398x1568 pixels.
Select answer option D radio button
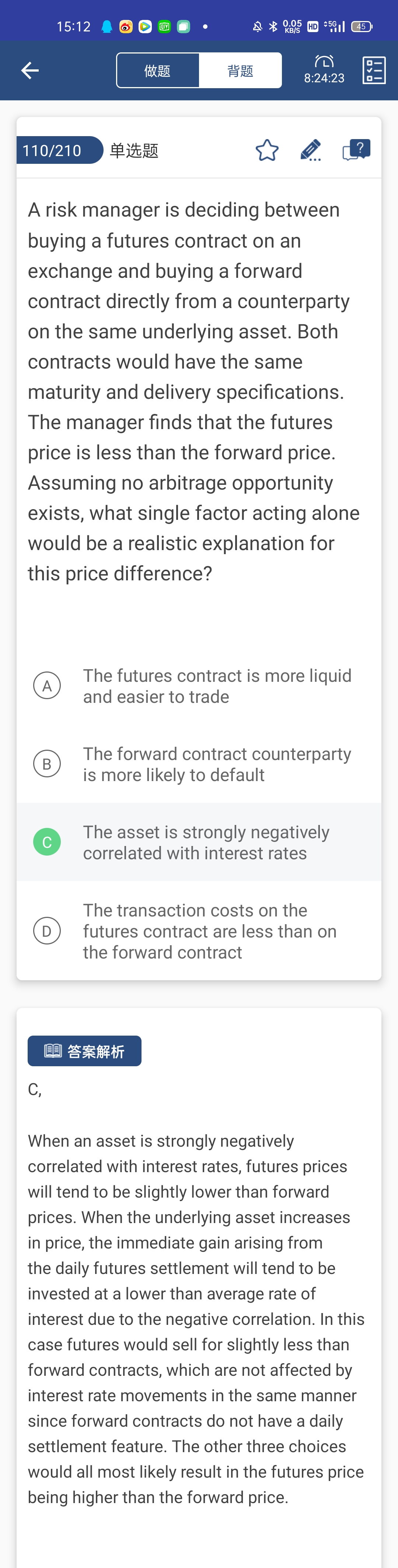47,931
